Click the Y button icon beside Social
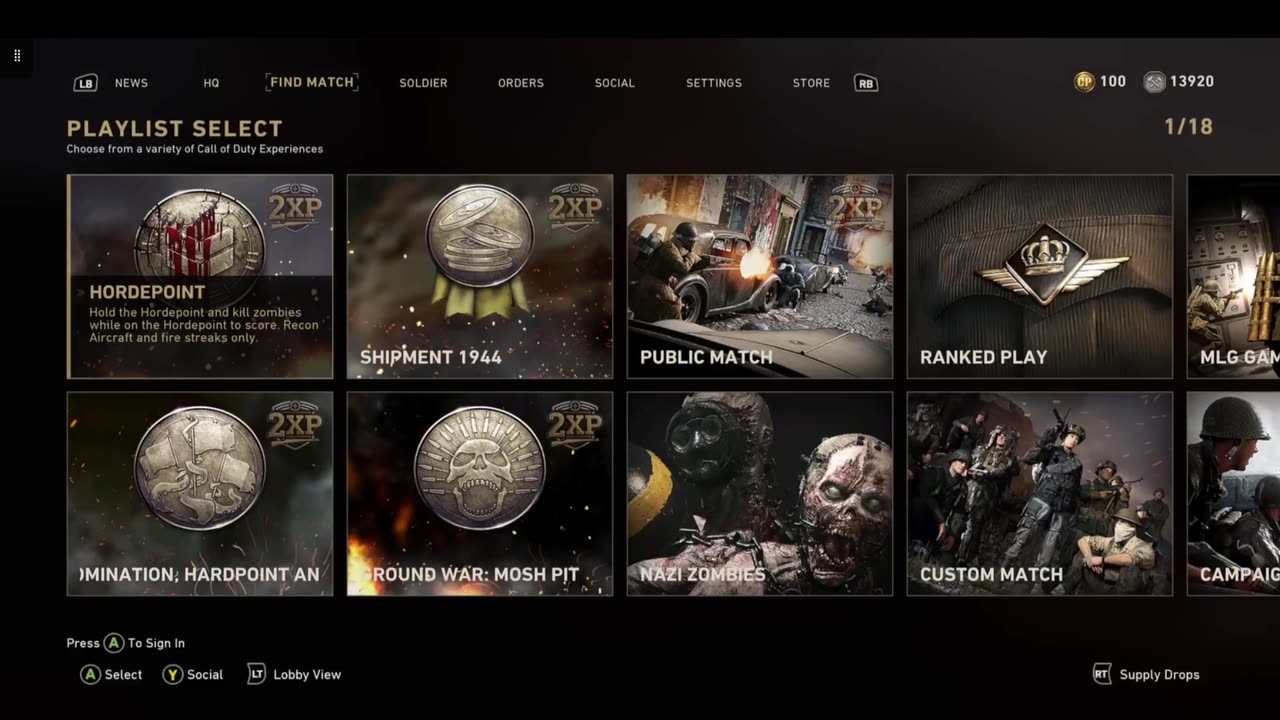The width and height of the screenshot is (1280, 720). [173, 674]
